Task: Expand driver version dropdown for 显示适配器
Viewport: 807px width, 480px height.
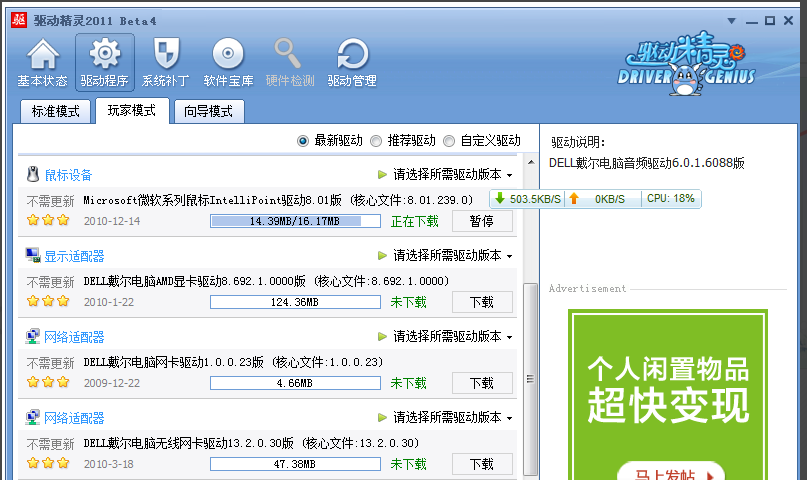Action: pyautogui.click(x=509, y=256)
